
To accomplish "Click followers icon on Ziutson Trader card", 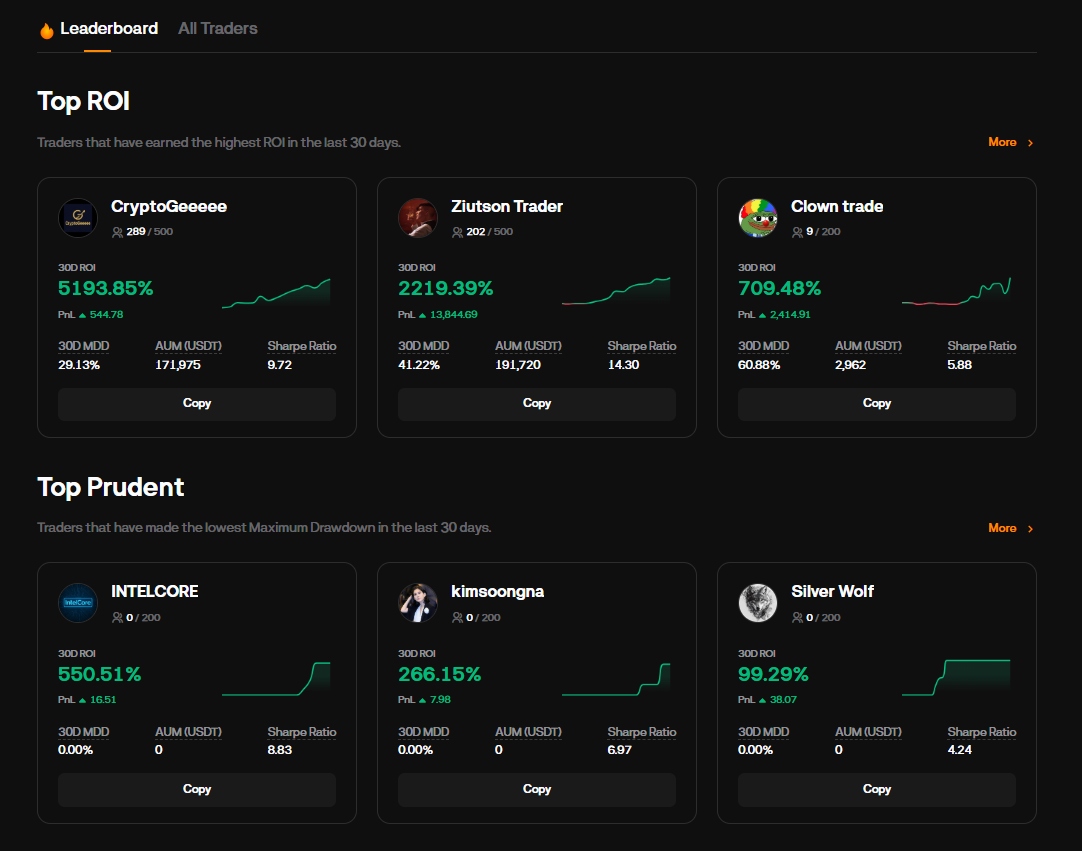I will pyautogui.click(x=458, y=232).
